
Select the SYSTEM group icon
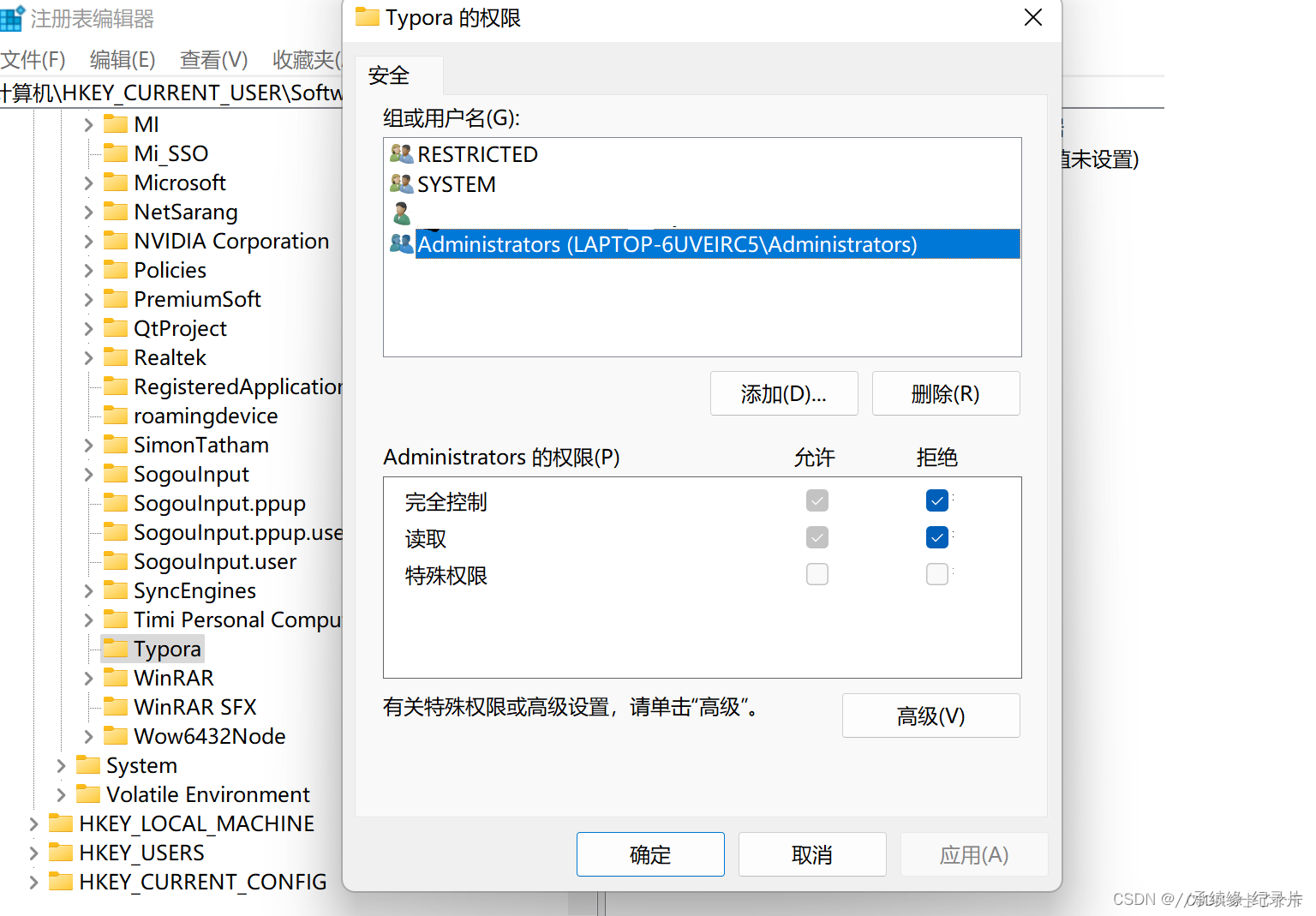pos(401,184)
